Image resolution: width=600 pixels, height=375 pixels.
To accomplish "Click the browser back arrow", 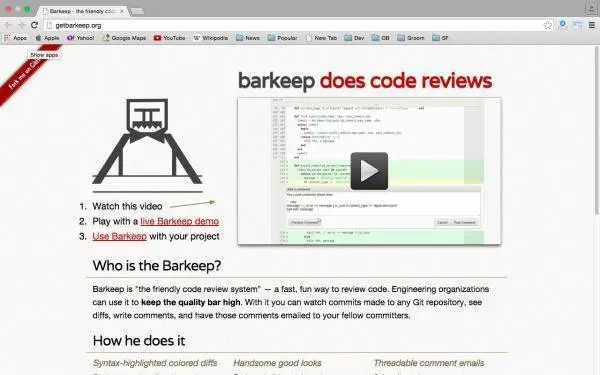I will 8,25.
